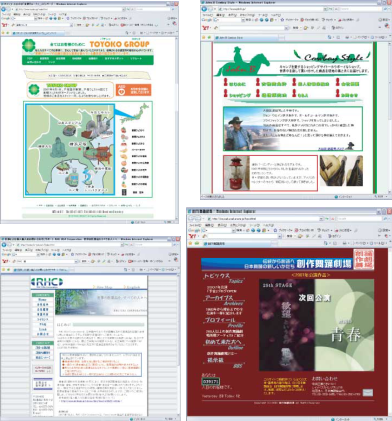Click the address bar in TOYOKO GROUP window
Image resolution: width=392 pixels, height=421 pixels.
point(68,10)
